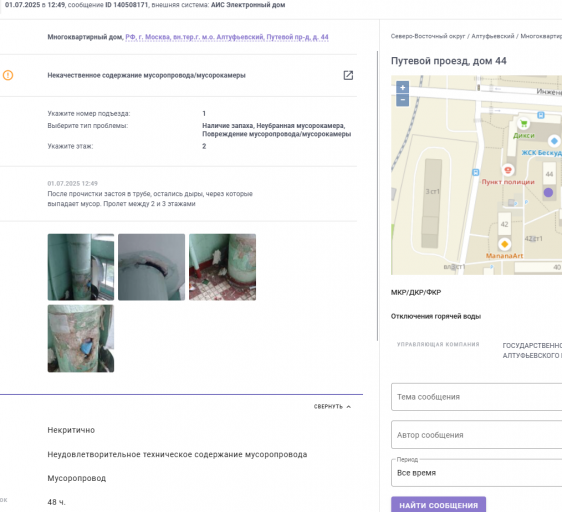Click the police station phone map marker
562x512 pixels.
click(508, 170)
